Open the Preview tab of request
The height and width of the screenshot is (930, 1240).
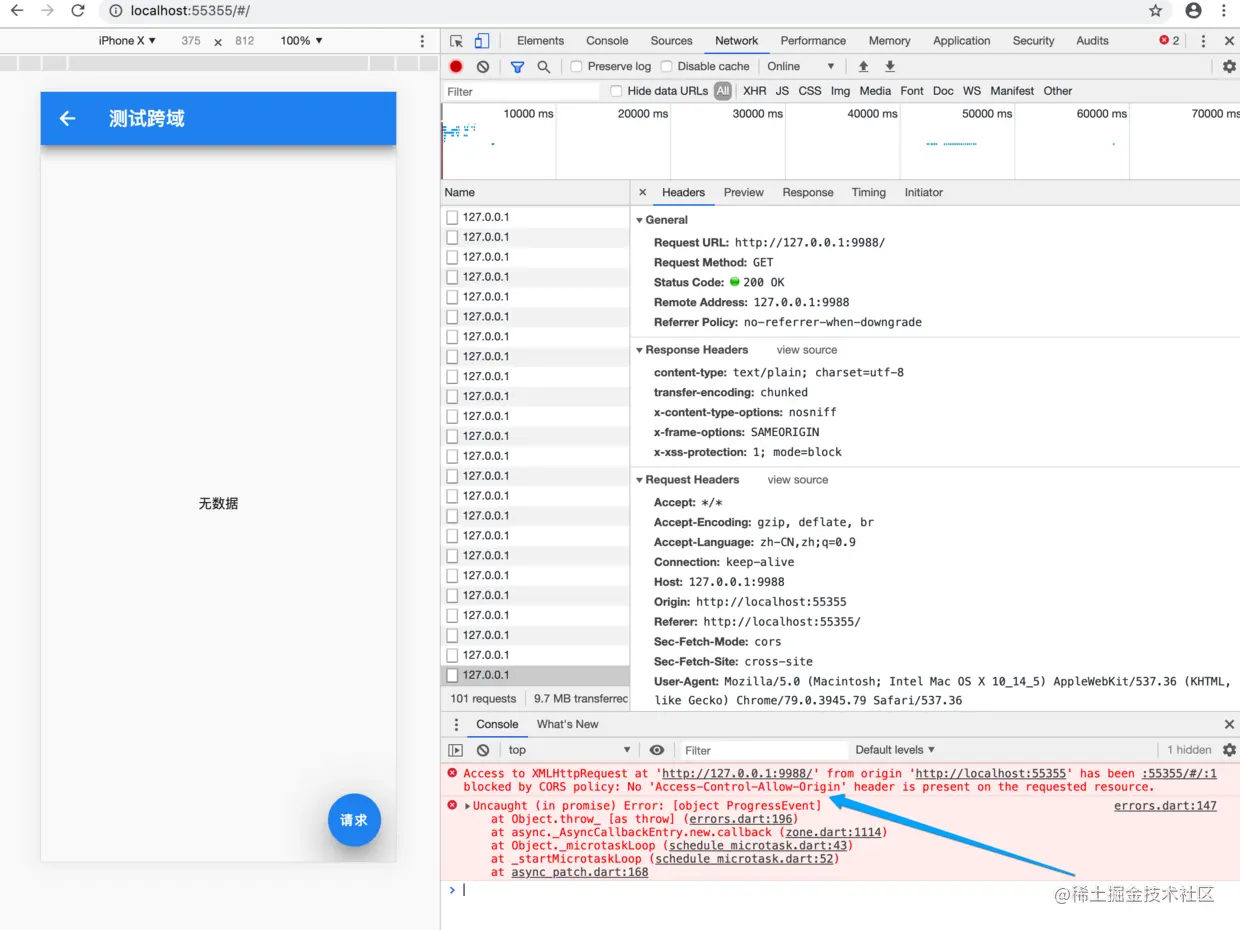click(744, 192)
